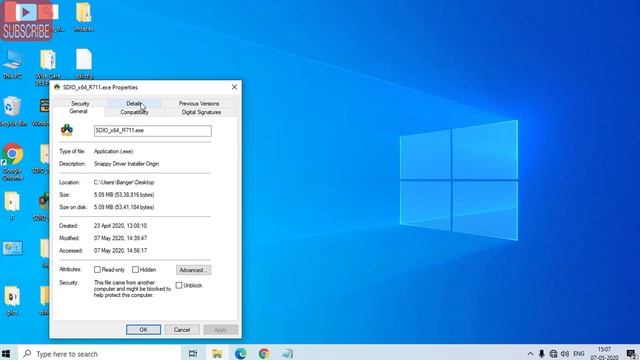Click the taskbar search box
This screenshot has height=360, width=640.
tap(99, 353)
